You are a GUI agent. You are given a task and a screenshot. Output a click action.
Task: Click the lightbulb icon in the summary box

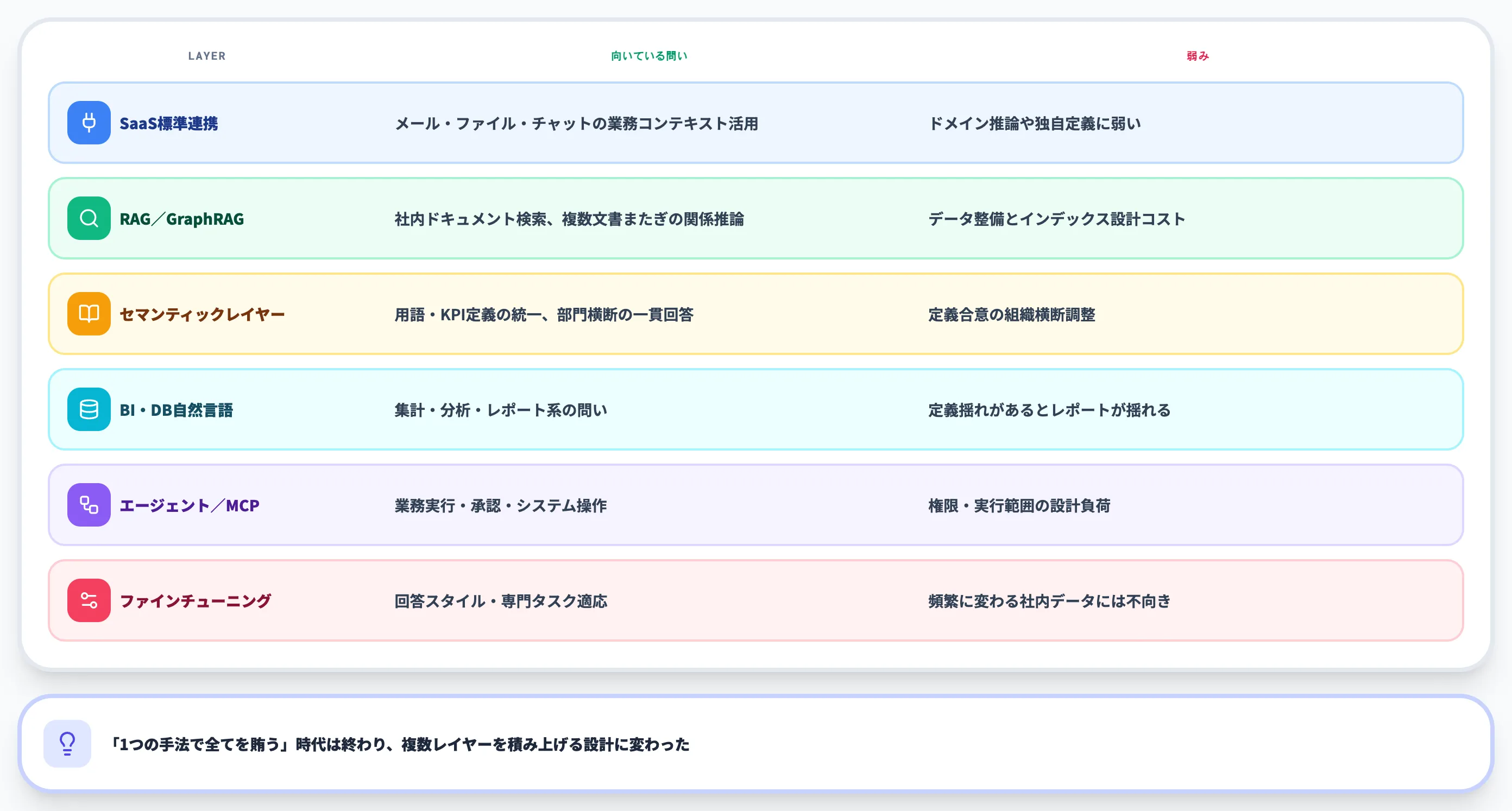[67, 744]
